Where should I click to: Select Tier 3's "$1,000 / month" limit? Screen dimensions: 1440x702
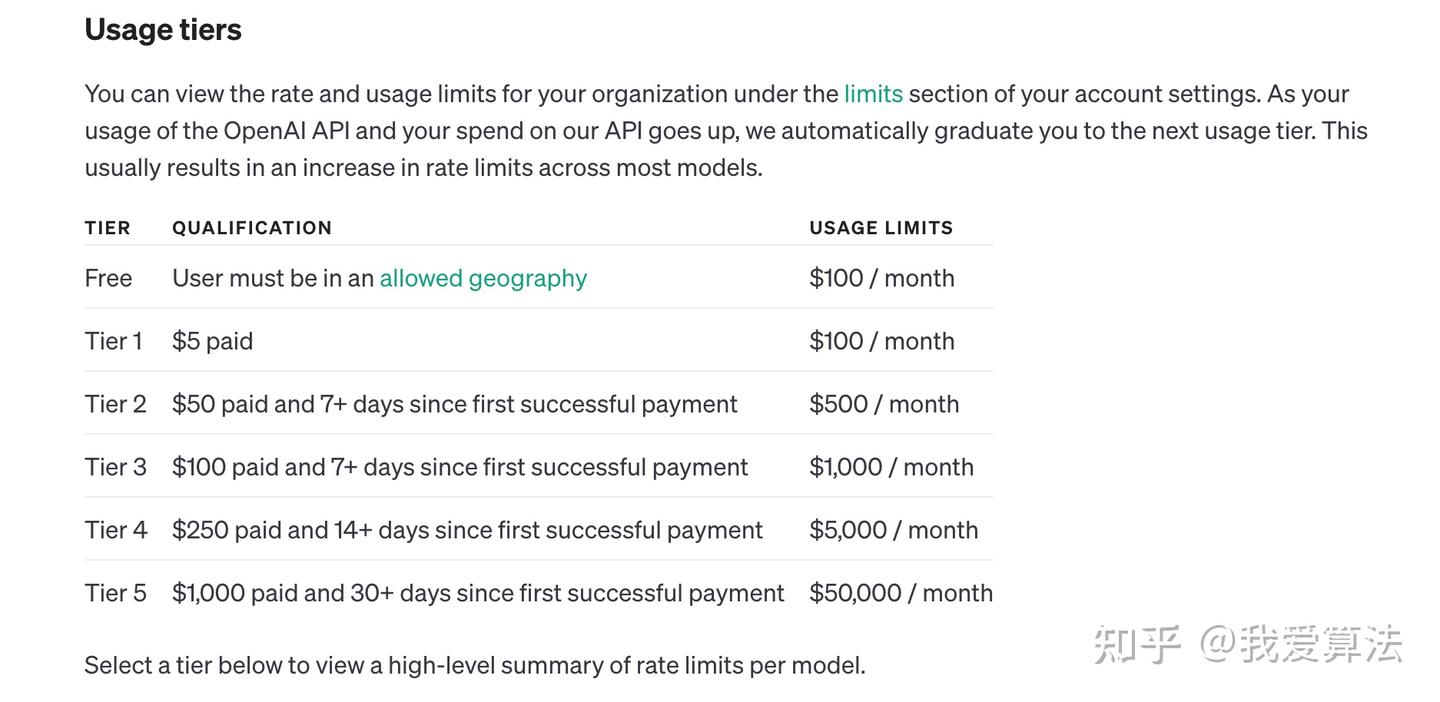click(x=891, y=467)
